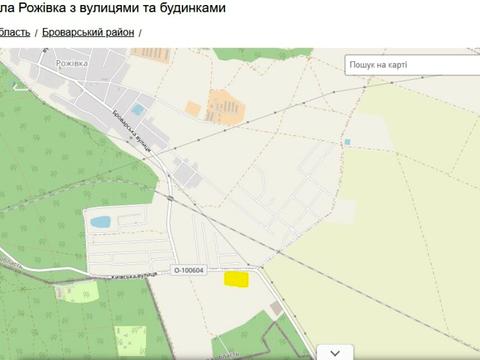Open the область breadcrumb link
The height and width of the screenshot is (360, 480).
click(15, 32)
